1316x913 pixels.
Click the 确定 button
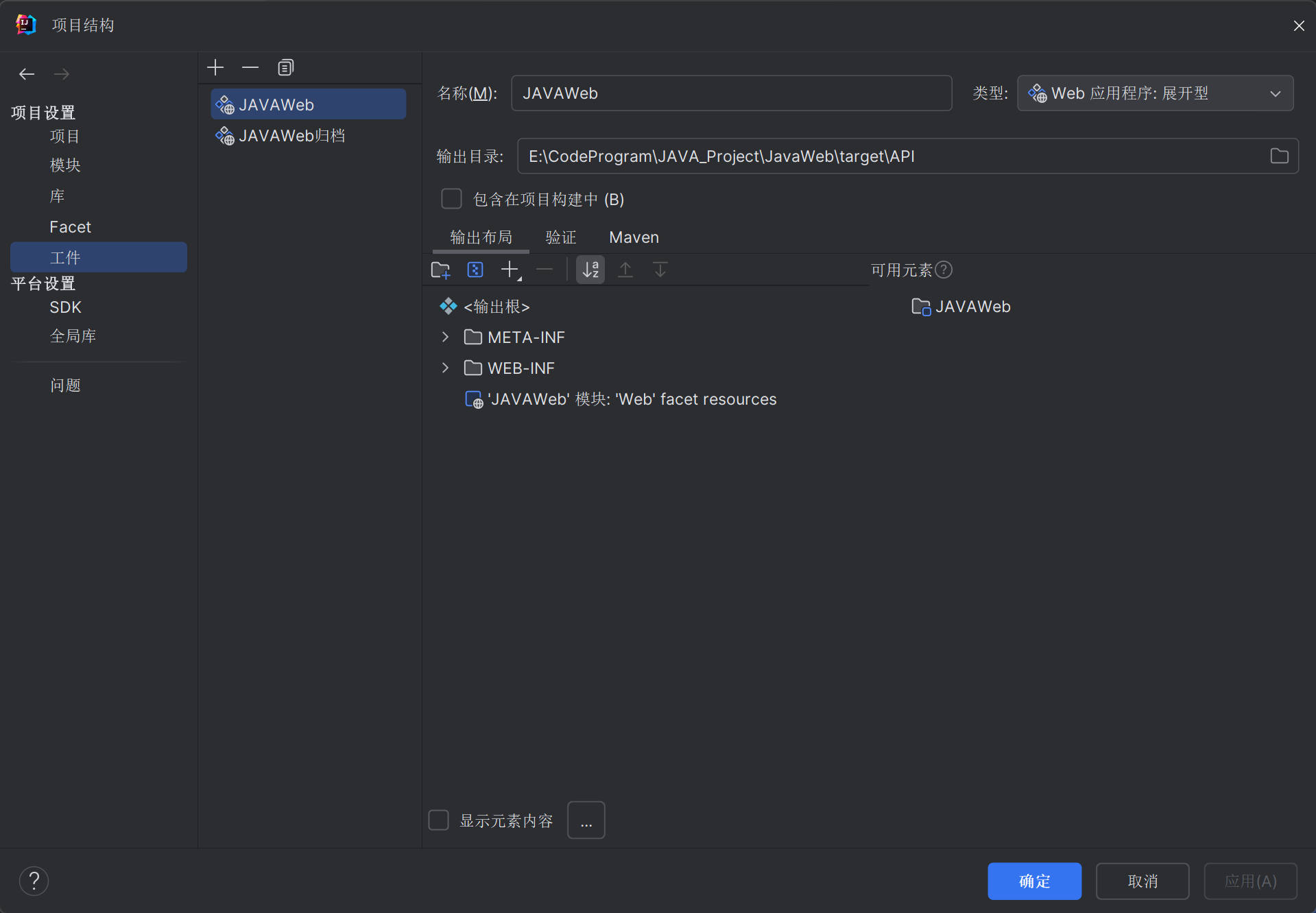pos(1034,881)
